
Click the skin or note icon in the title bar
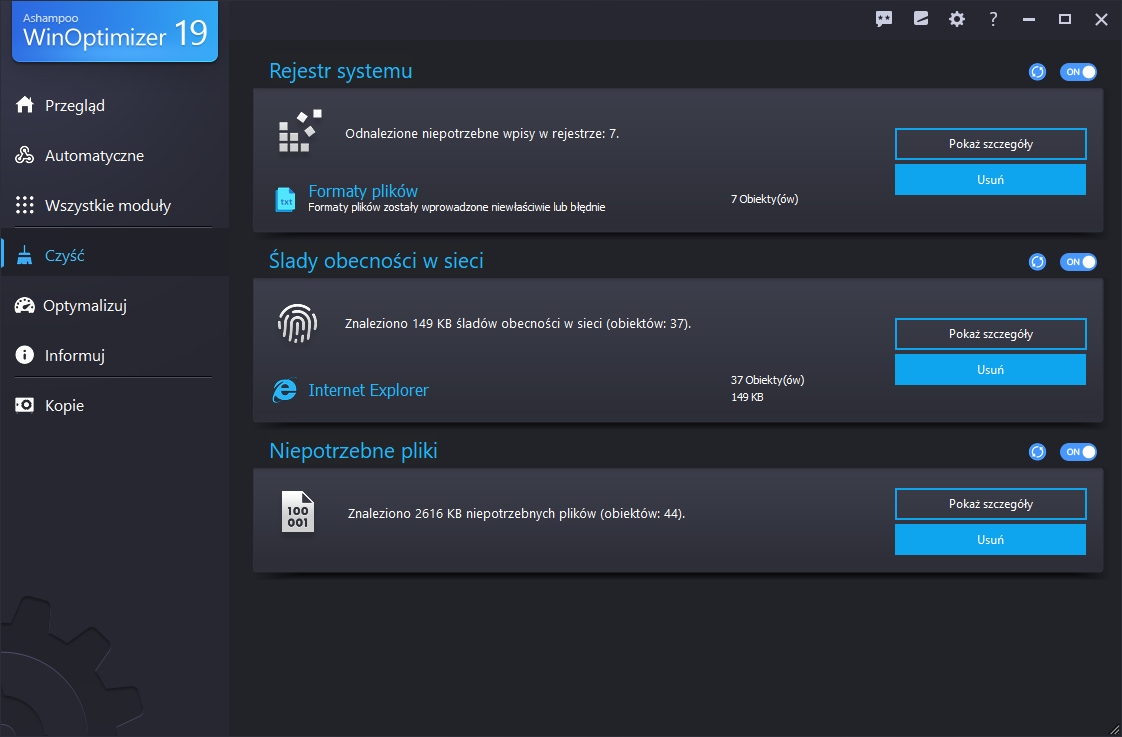point(921,19)
